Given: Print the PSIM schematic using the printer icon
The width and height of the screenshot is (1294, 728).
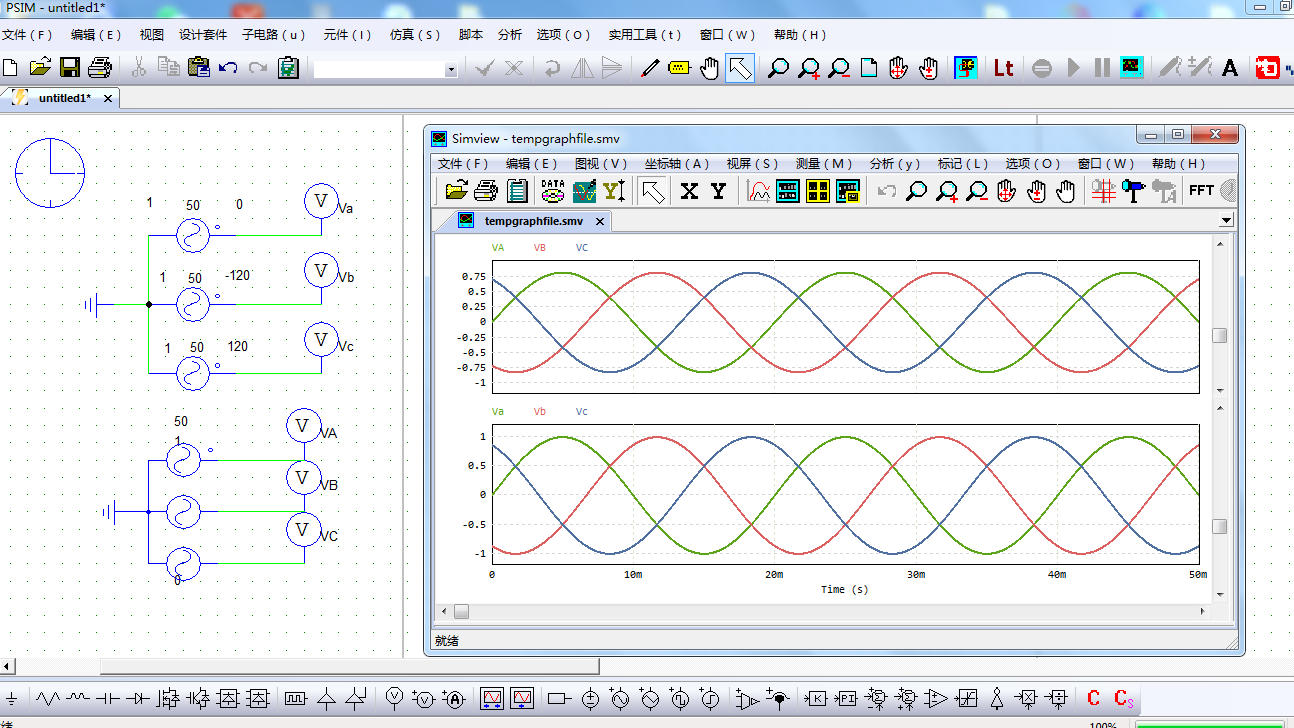Looking at the screenshot, I should point(100,68).
